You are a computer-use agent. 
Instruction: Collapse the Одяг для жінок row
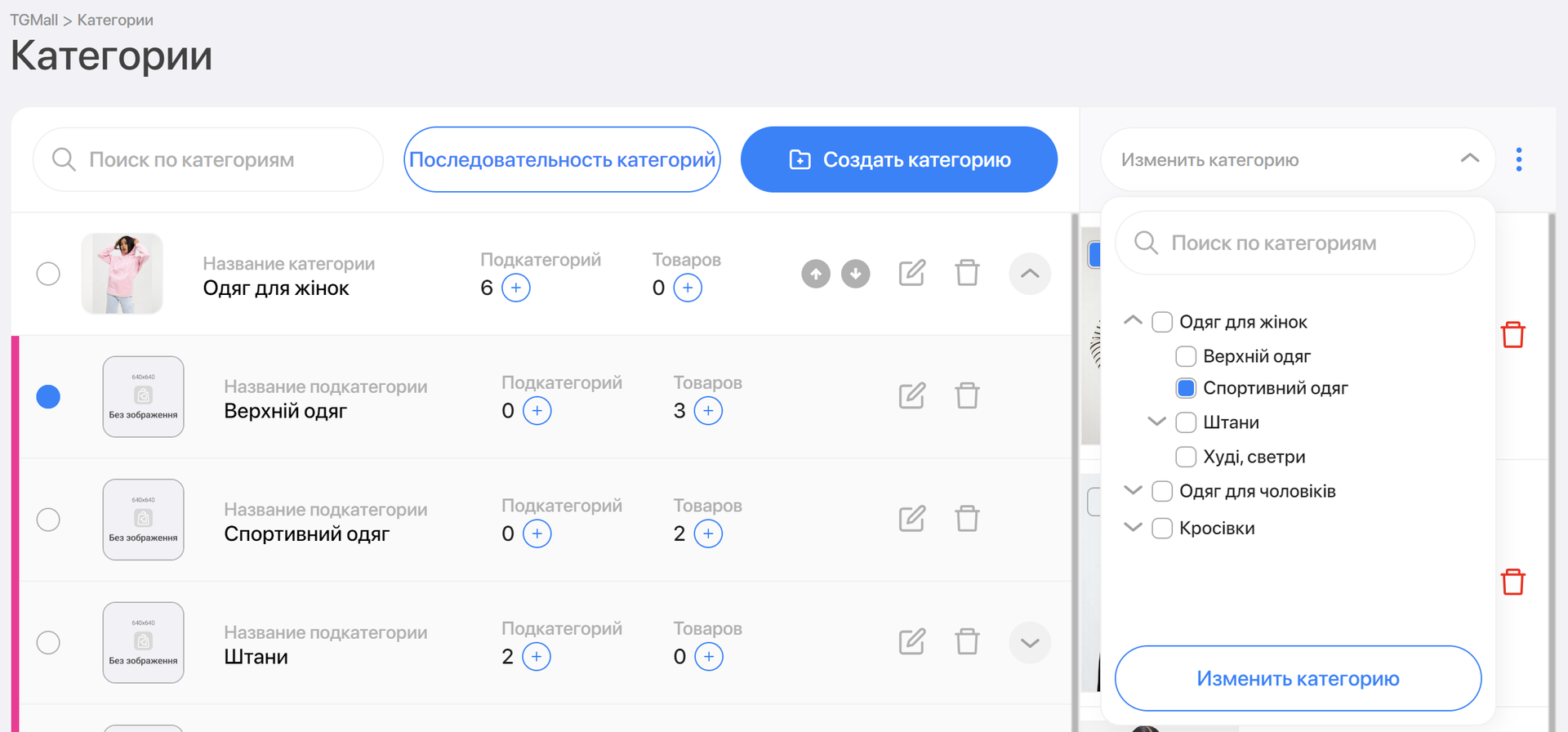coord(1029,274)
